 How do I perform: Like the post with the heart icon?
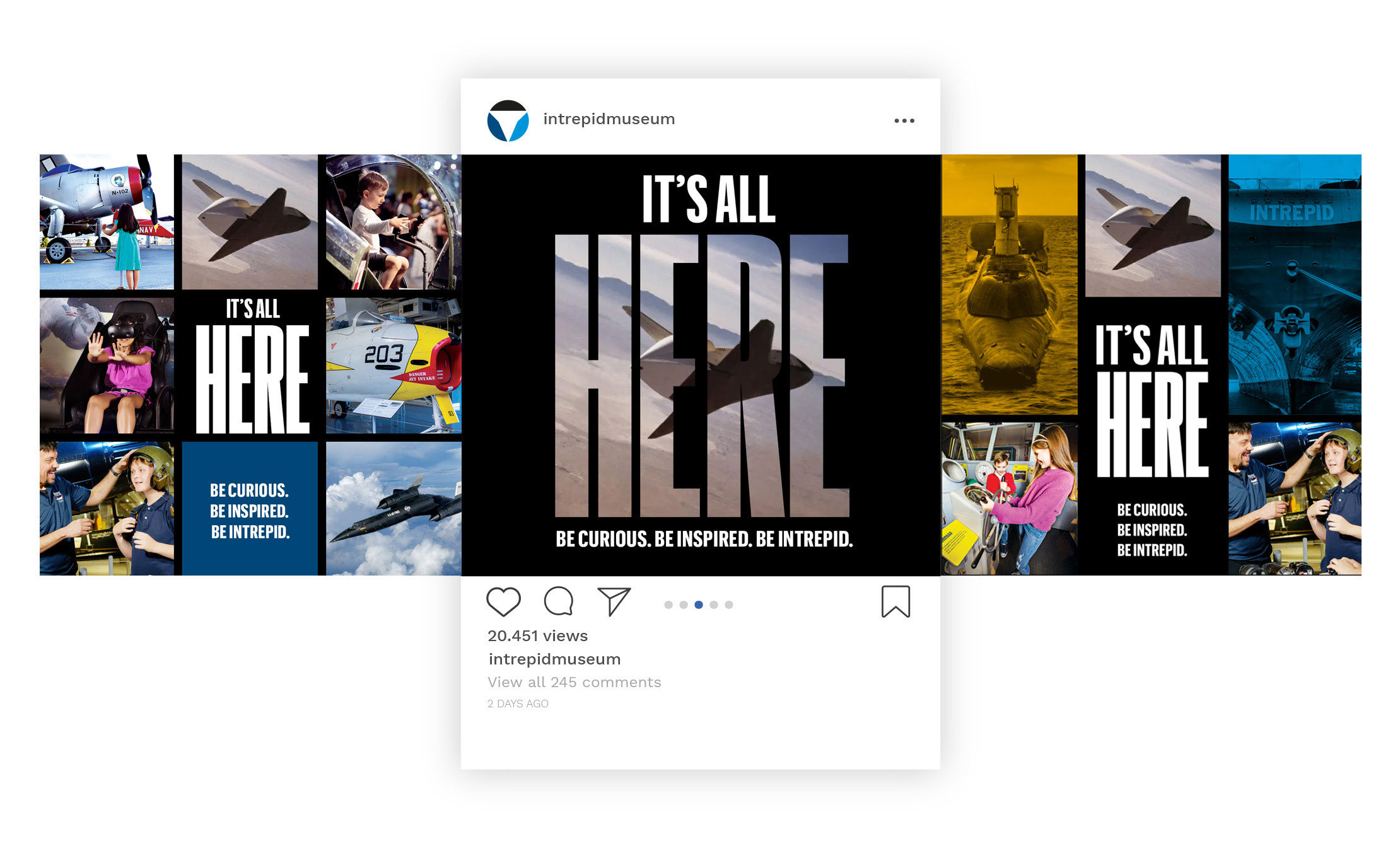pyautogui.click(x=503, y=601)
